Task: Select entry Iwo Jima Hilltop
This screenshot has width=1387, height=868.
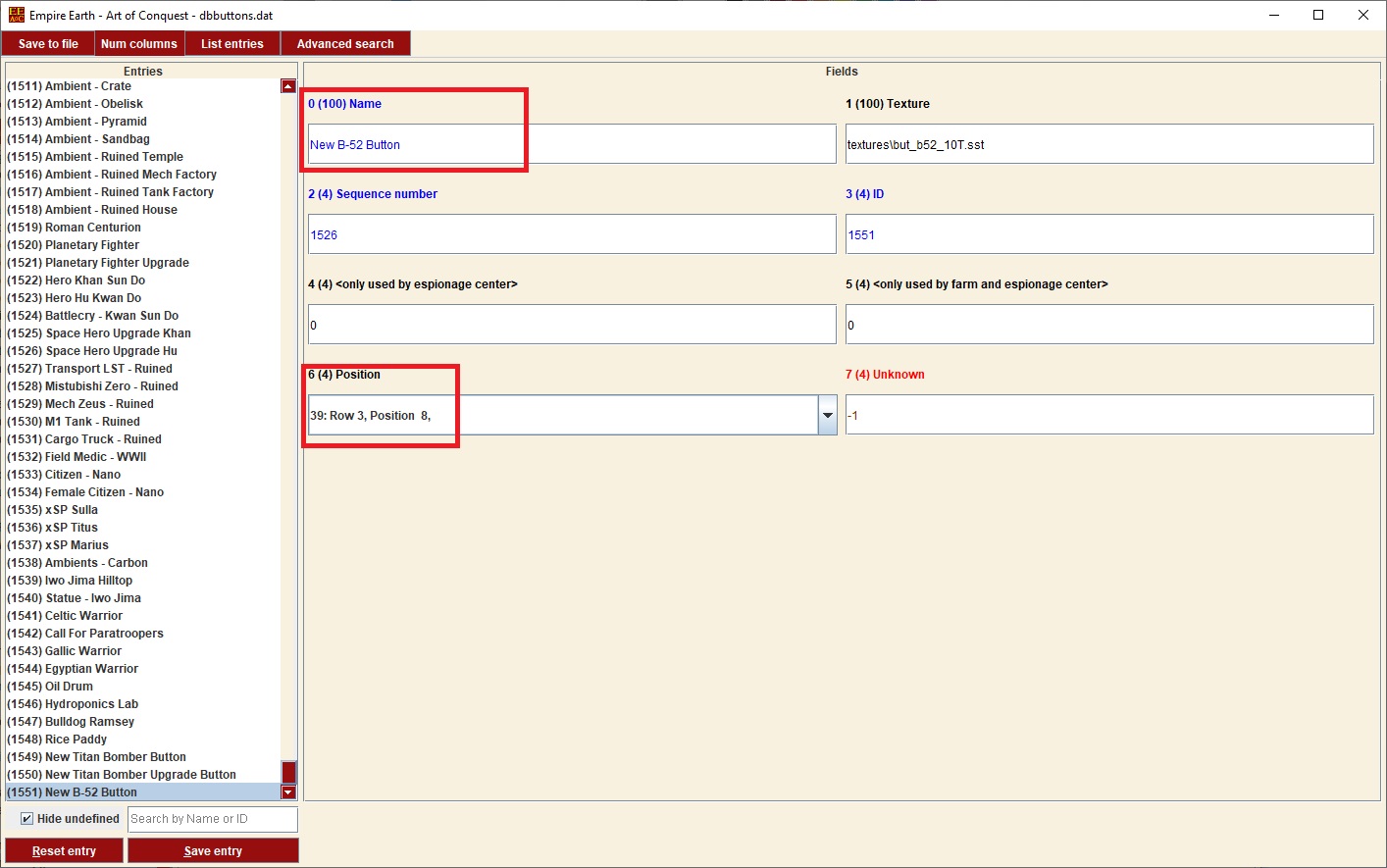Action: (x=143, y=581)
